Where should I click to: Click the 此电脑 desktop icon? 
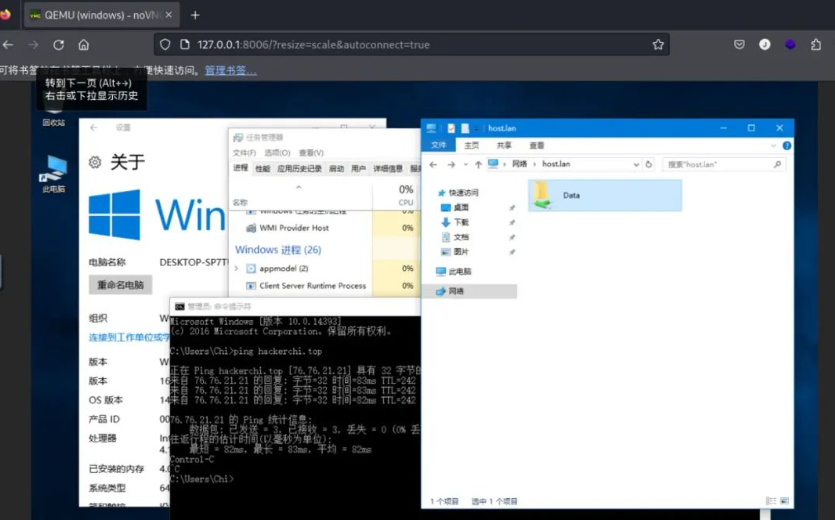pyautogui.click(x=53, y=172)
